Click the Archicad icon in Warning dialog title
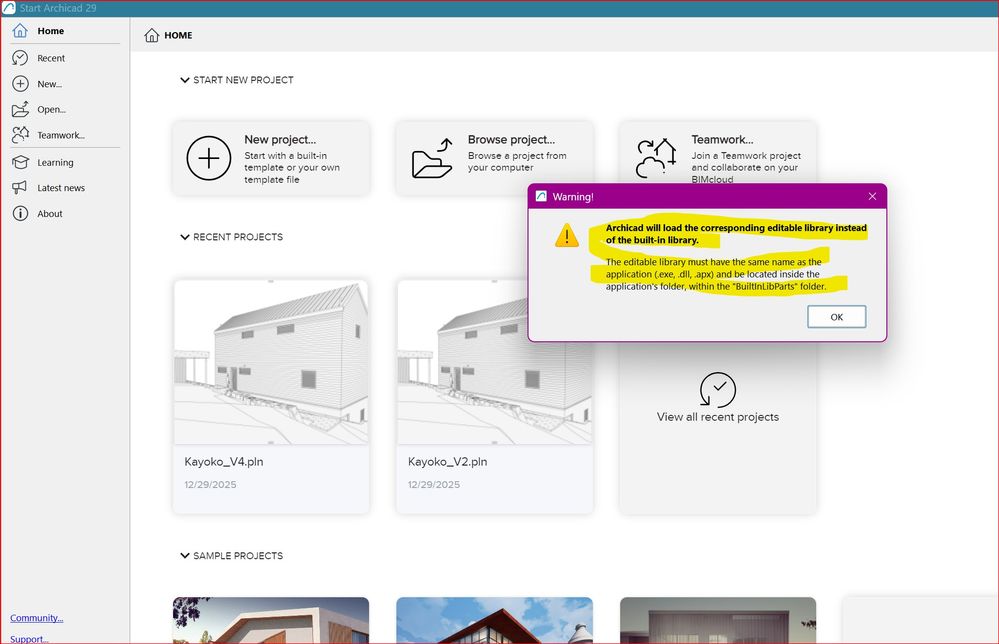 (541, 196)
